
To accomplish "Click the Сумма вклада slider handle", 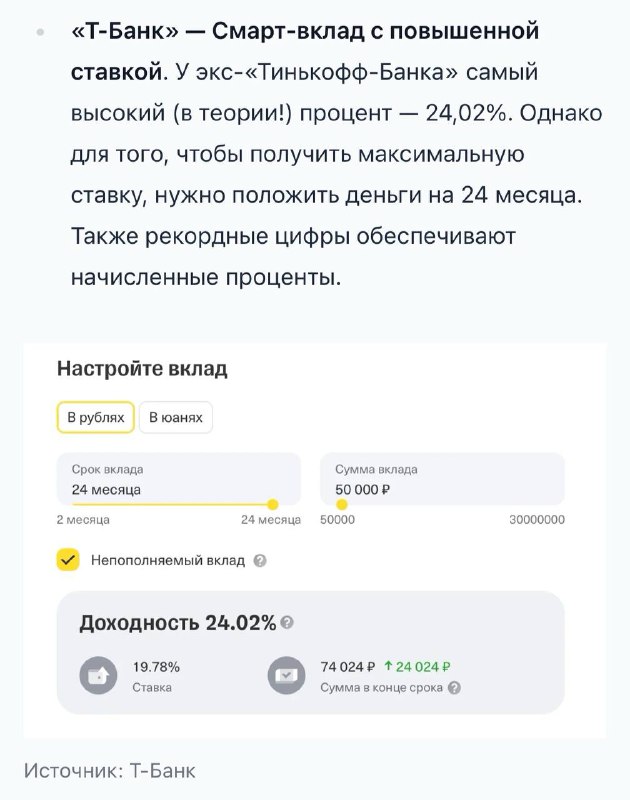I will point(342,505).
